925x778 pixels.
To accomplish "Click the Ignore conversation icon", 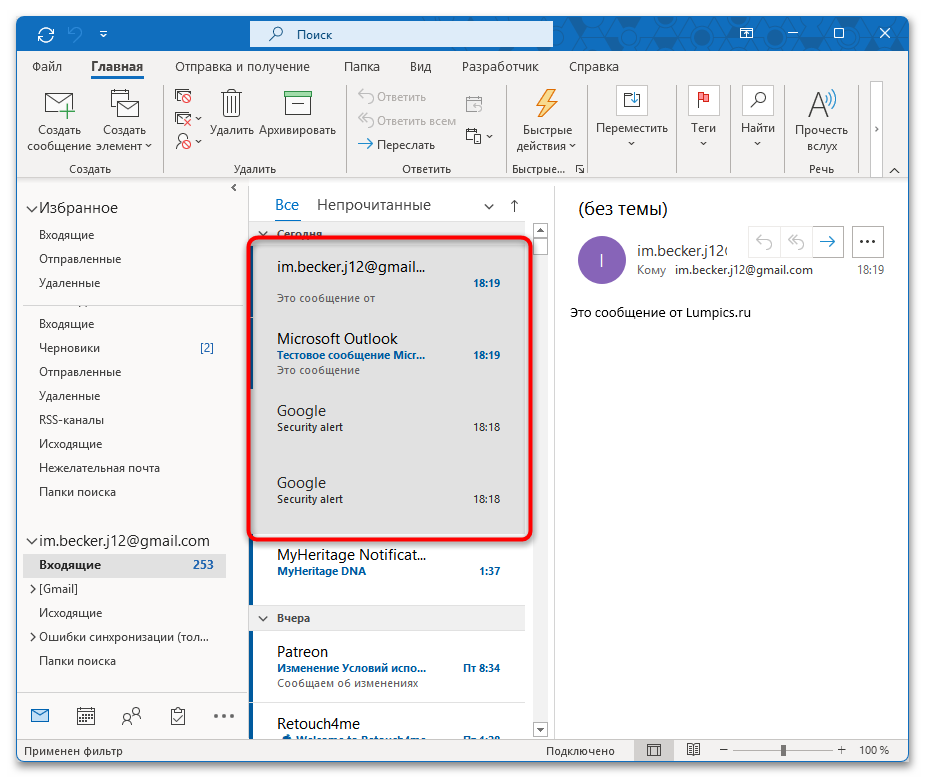I will [183, 96].
